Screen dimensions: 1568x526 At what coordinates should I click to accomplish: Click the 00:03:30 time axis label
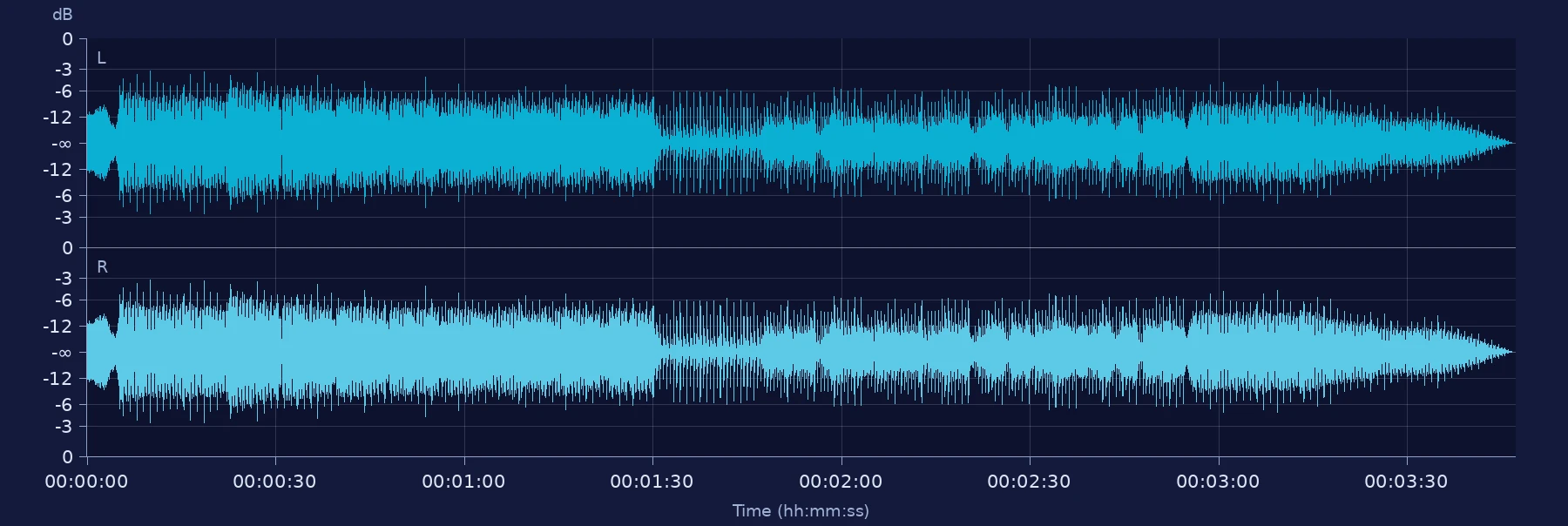click(x=1406, y=482)
